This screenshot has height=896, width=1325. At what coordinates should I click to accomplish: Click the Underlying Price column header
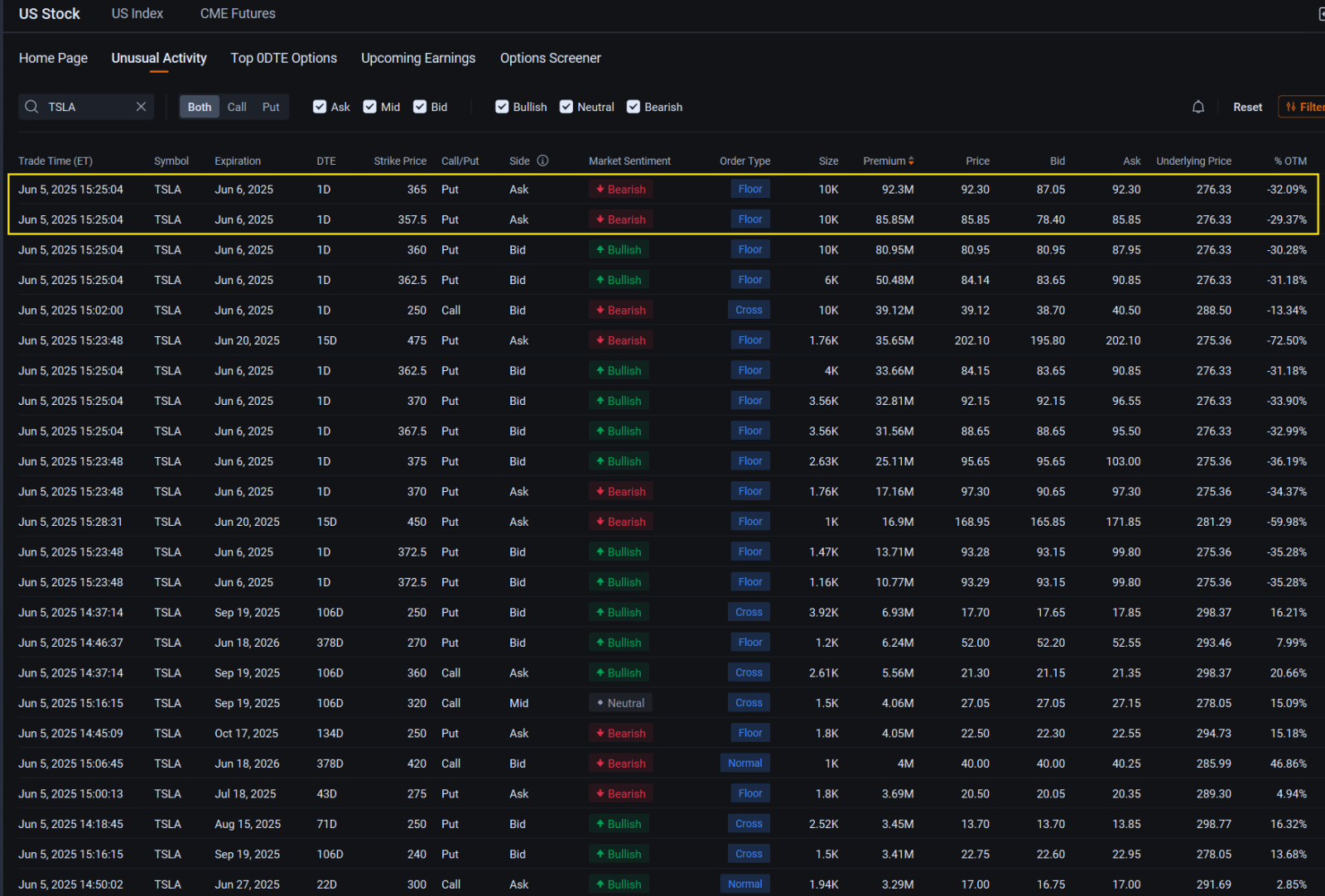pos(1193,161)
